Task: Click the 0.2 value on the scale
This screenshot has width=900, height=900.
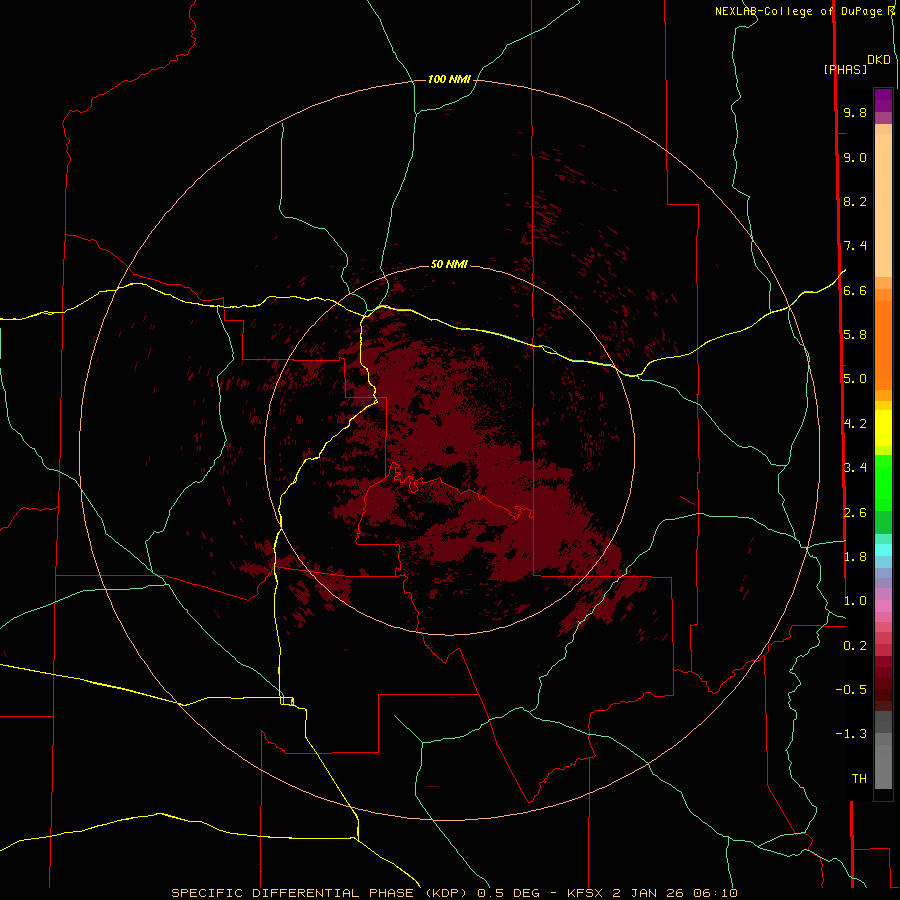Action: pyautogui.click(x=855, y=646)
